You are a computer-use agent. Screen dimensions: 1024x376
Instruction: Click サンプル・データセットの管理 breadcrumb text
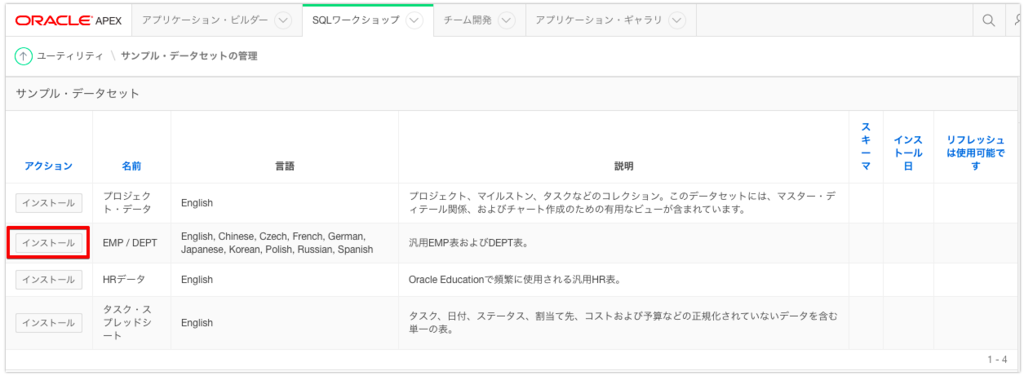click(x=189, y=56)
